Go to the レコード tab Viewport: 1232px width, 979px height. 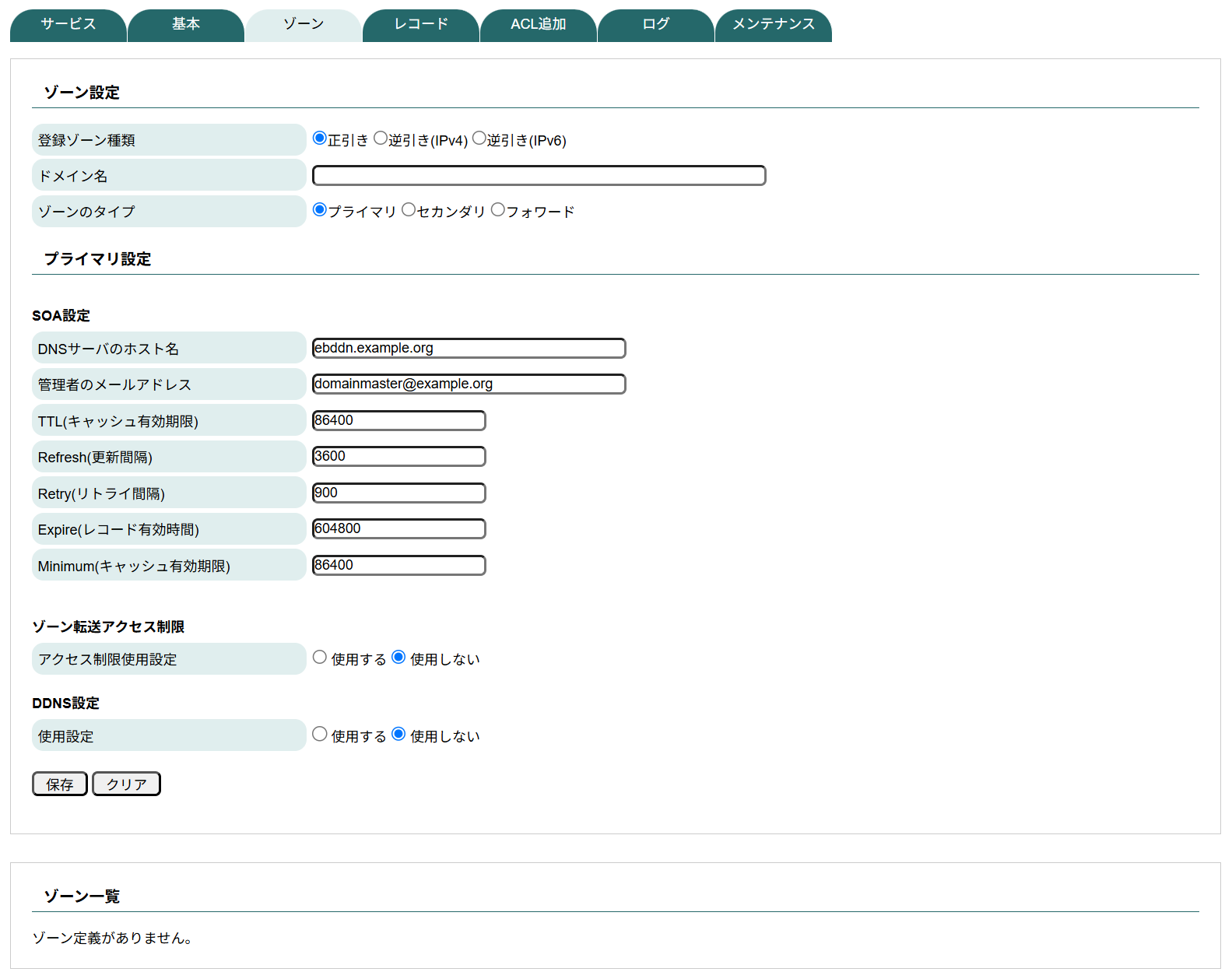[421, 25]
